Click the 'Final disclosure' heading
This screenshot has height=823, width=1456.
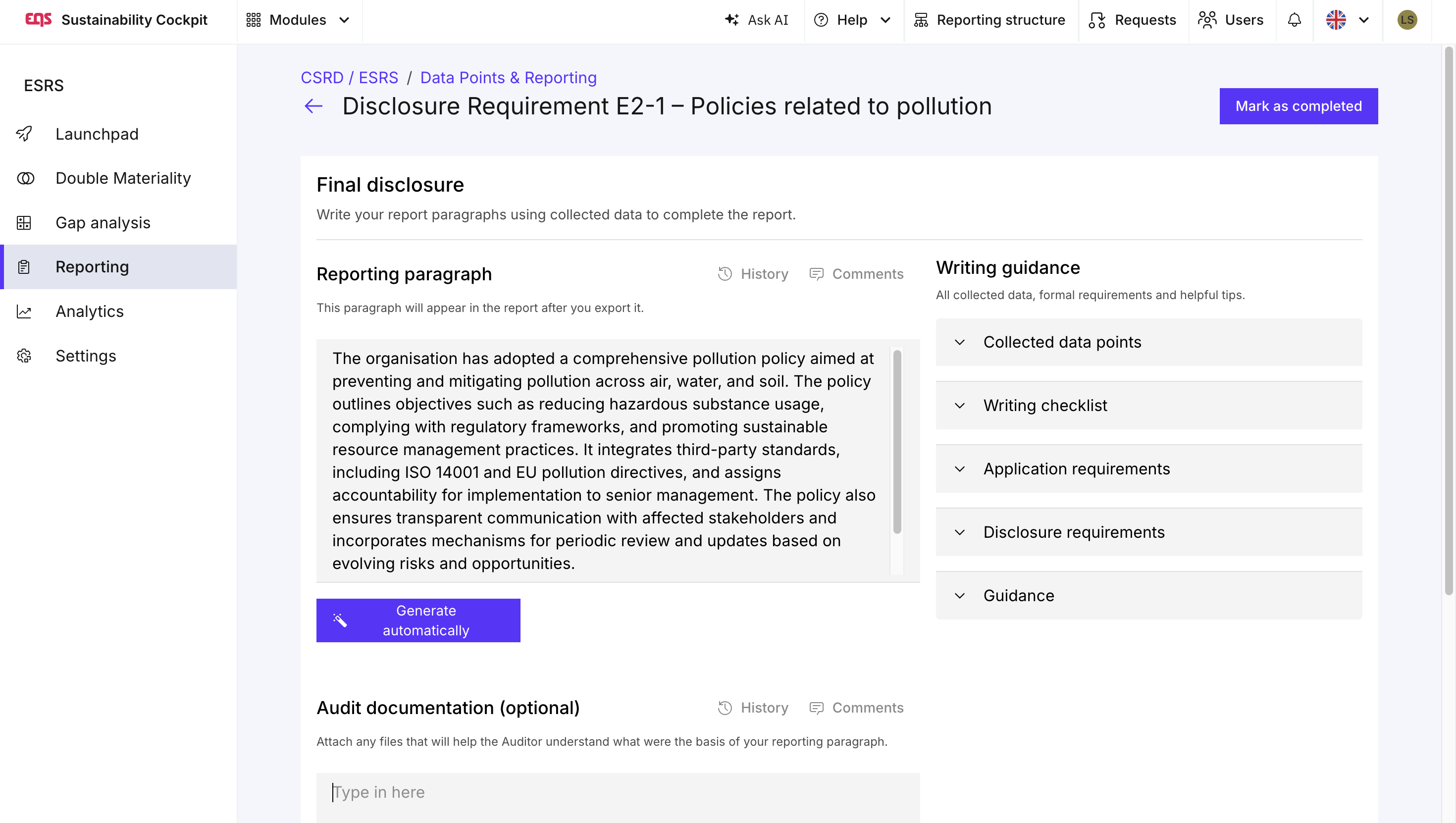[x=390, y=185]
